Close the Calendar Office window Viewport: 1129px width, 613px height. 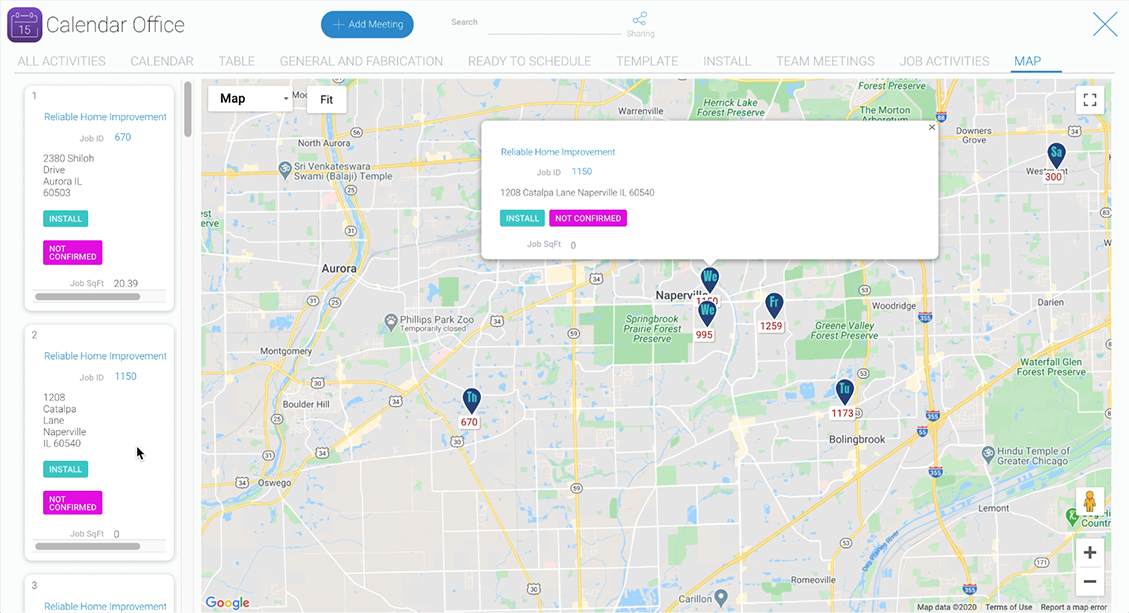pyautogui.click(x=1105, y=24)
